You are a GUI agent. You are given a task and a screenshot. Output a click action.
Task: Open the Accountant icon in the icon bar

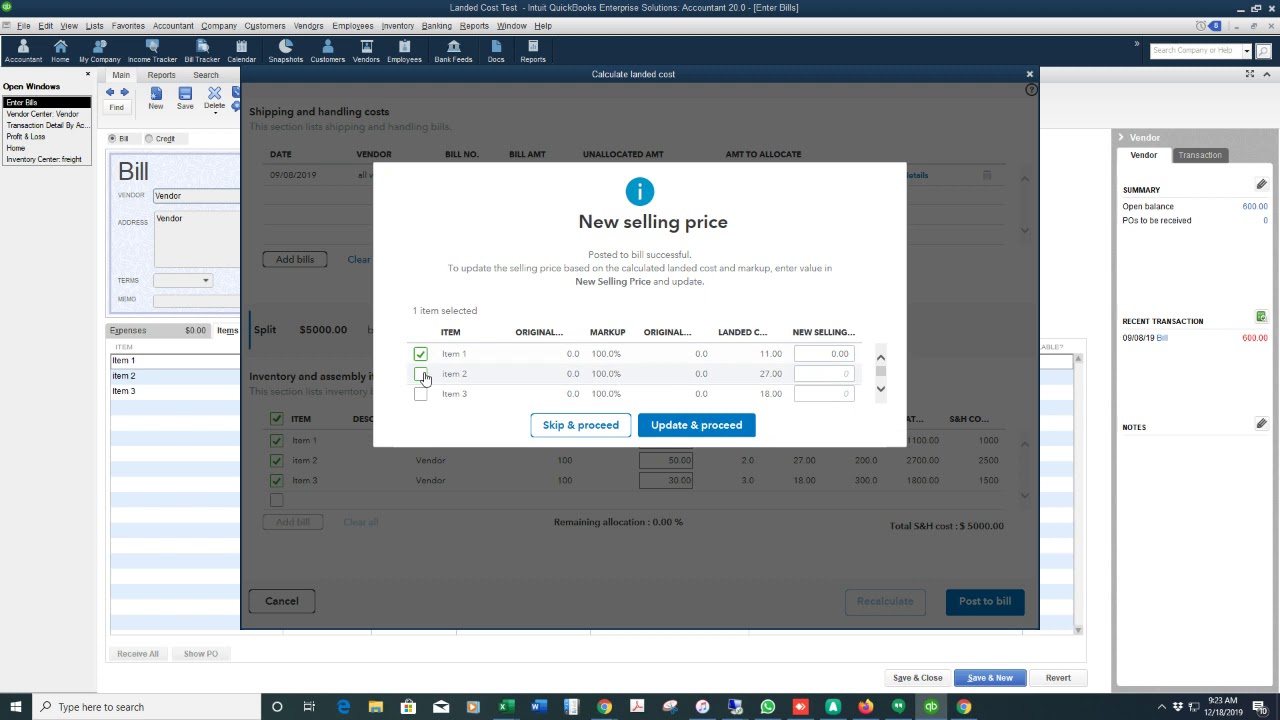[23, 51]
